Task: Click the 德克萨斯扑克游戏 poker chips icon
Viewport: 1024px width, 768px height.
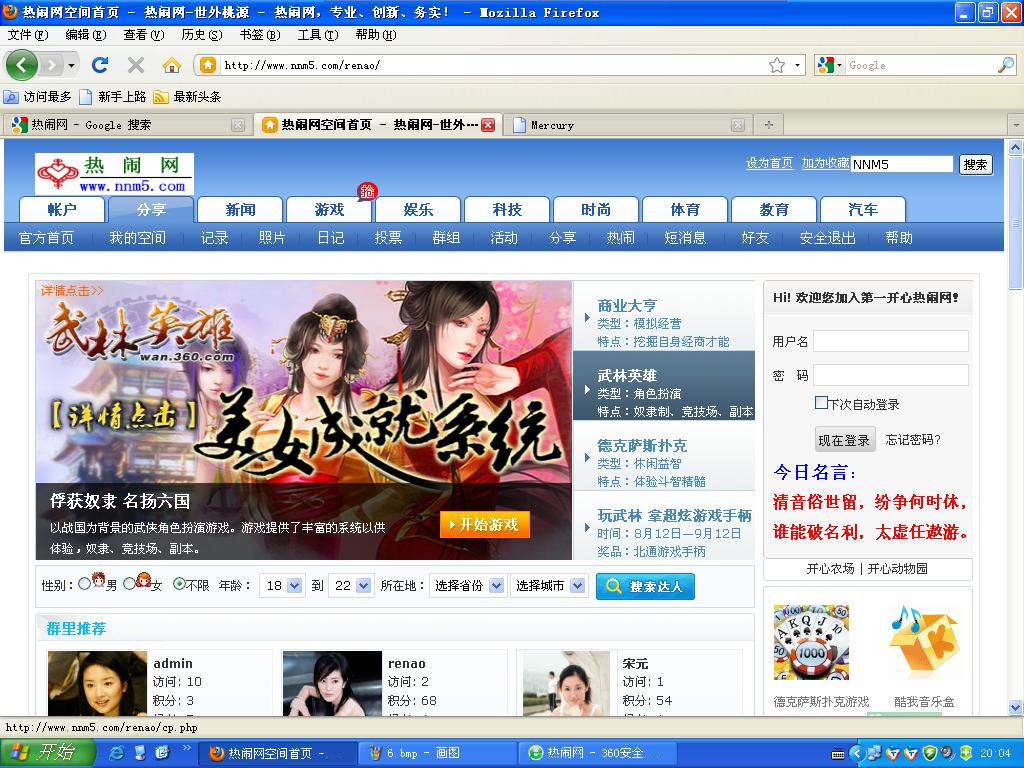Action: click(x=811, y=643)
